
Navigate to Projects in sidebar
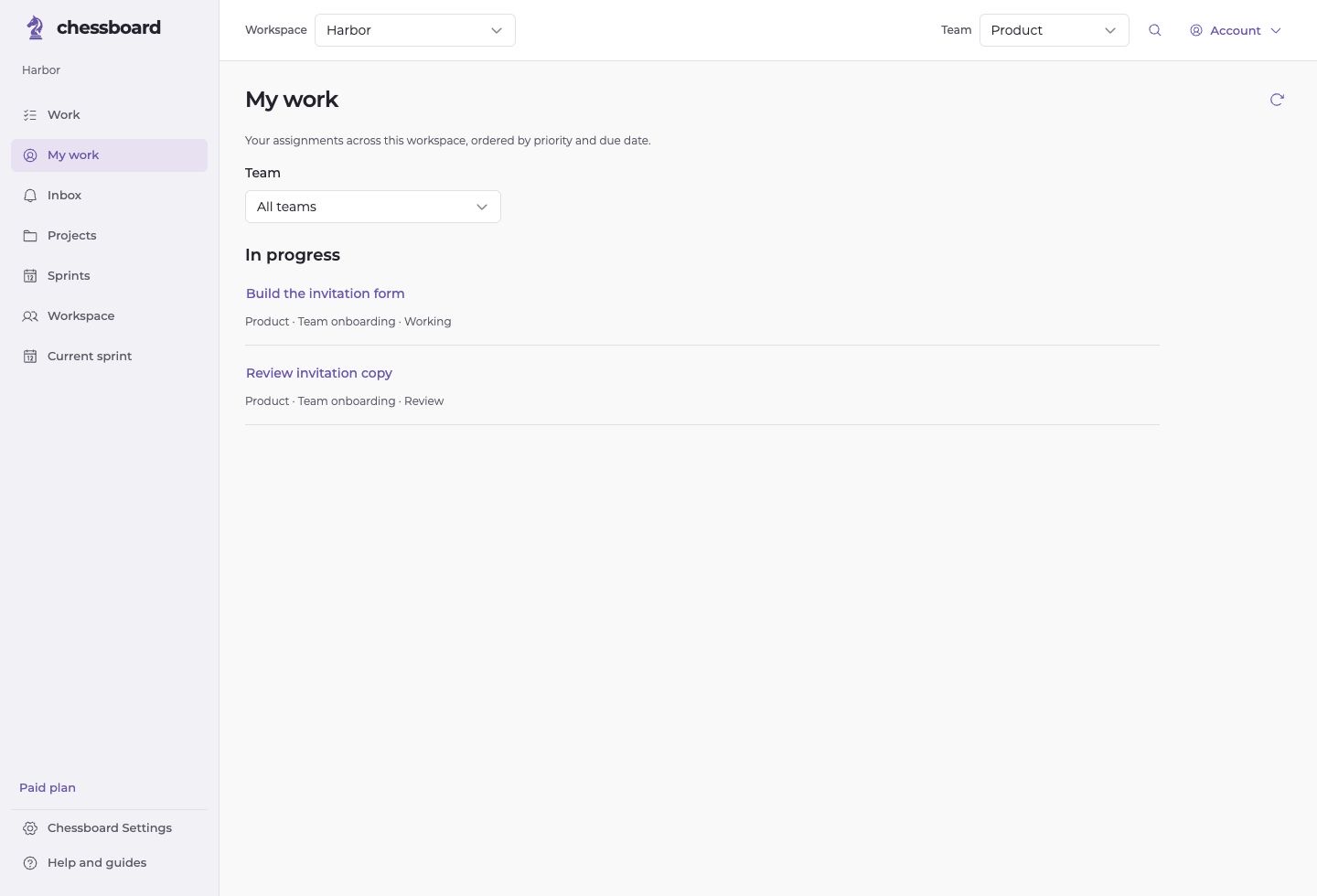click(x=110, y=236)
